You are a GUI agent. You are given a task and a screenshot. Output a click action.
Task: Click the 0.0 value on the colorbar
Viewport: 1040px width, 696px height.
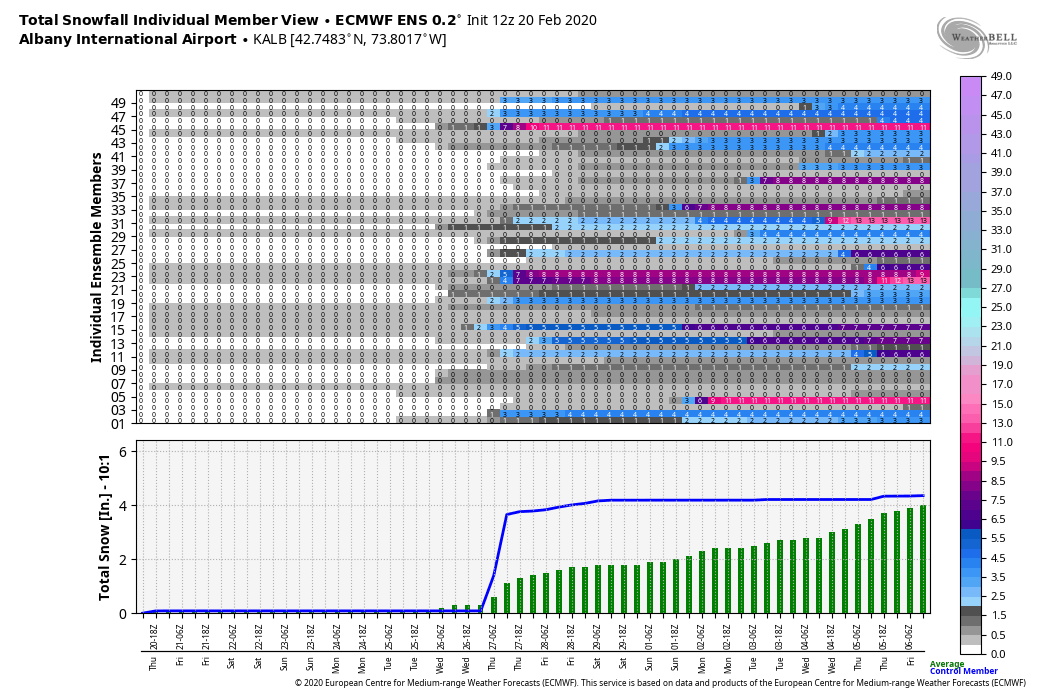coord(998,654)
